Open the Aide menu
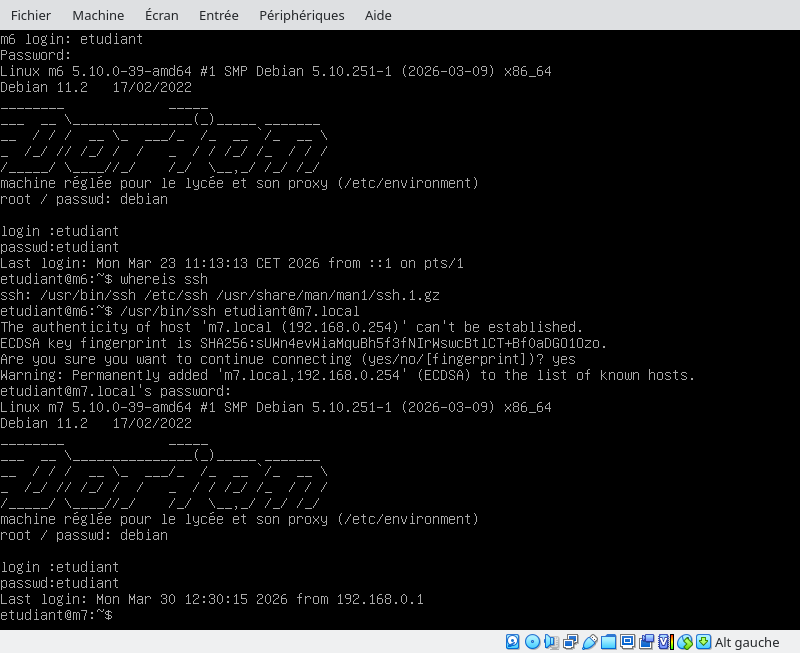The width and height of the screenshot is (800, 653). tap(376, 15)
